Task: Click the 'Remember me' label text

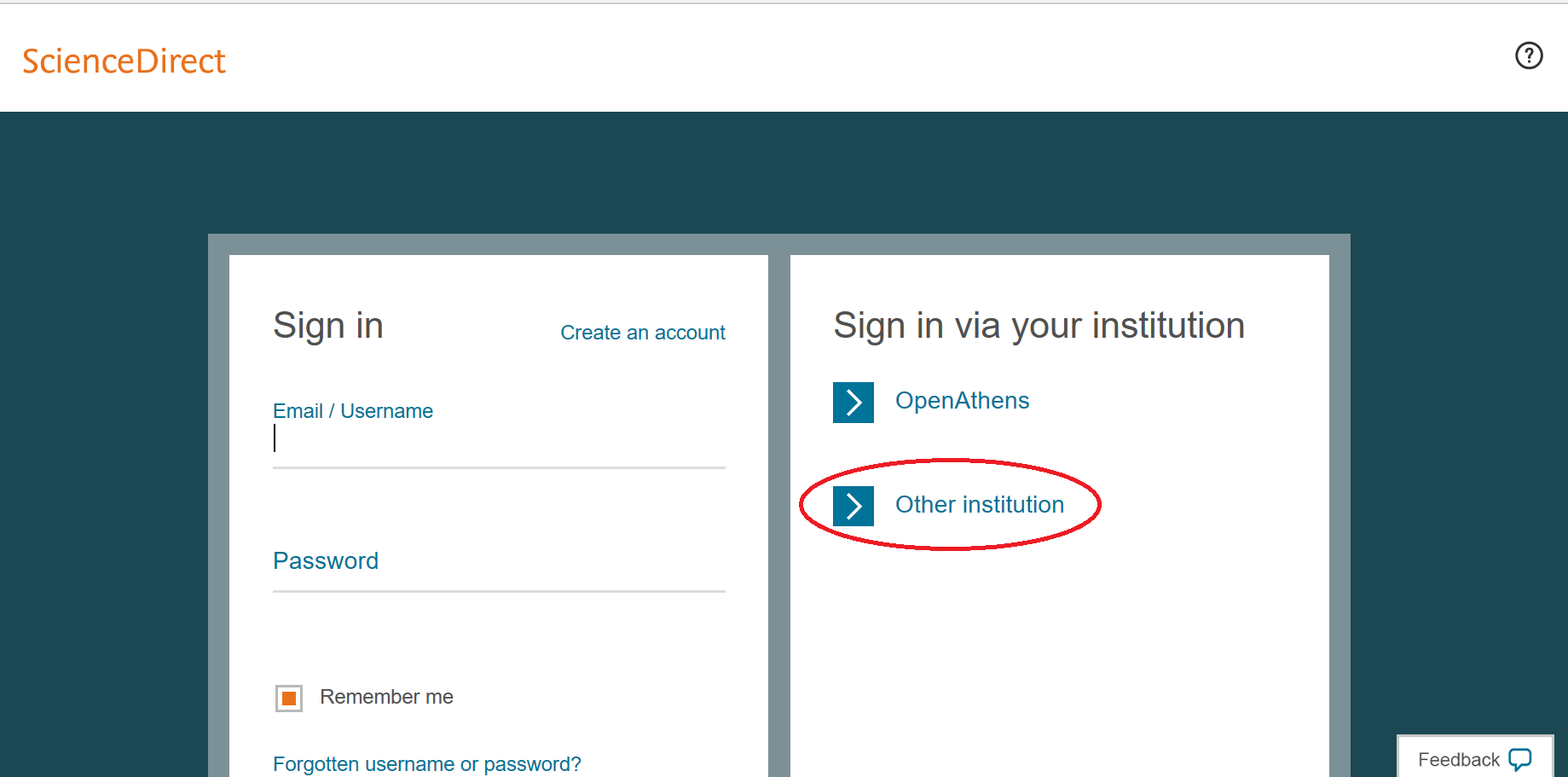Action: click(x=387, y=697)
